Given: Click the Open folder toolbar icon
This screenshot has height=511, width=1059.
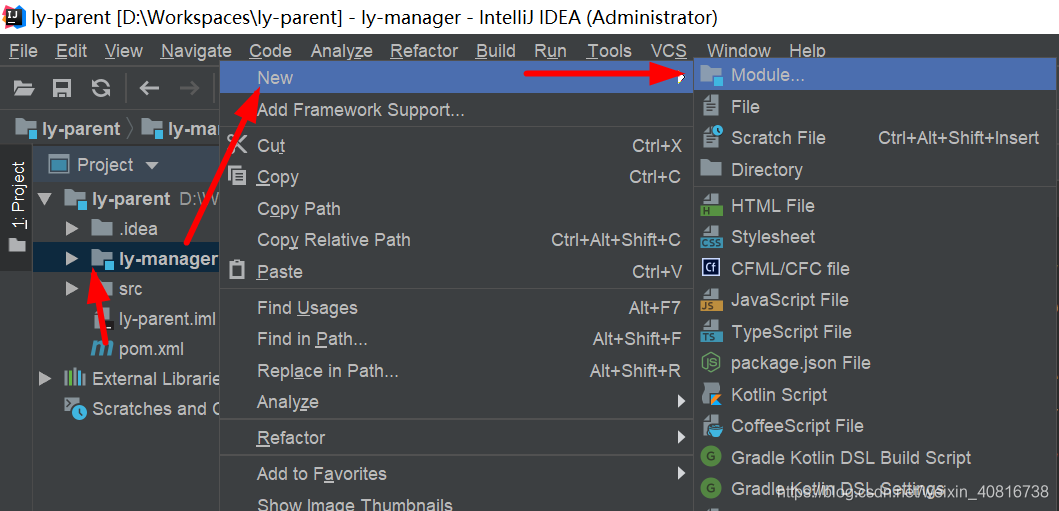Looking at the screenshot, I should pos(24,88).
